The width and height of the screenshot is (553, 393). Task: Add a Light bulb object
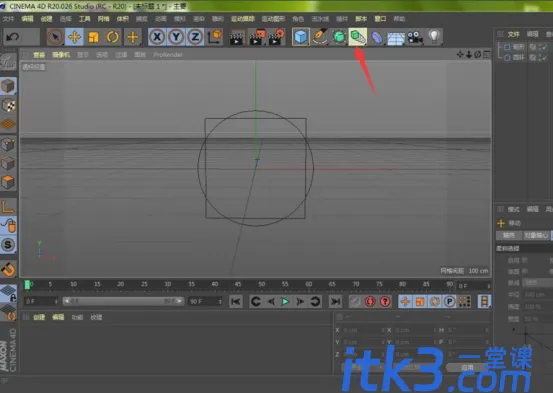[434, 36]
